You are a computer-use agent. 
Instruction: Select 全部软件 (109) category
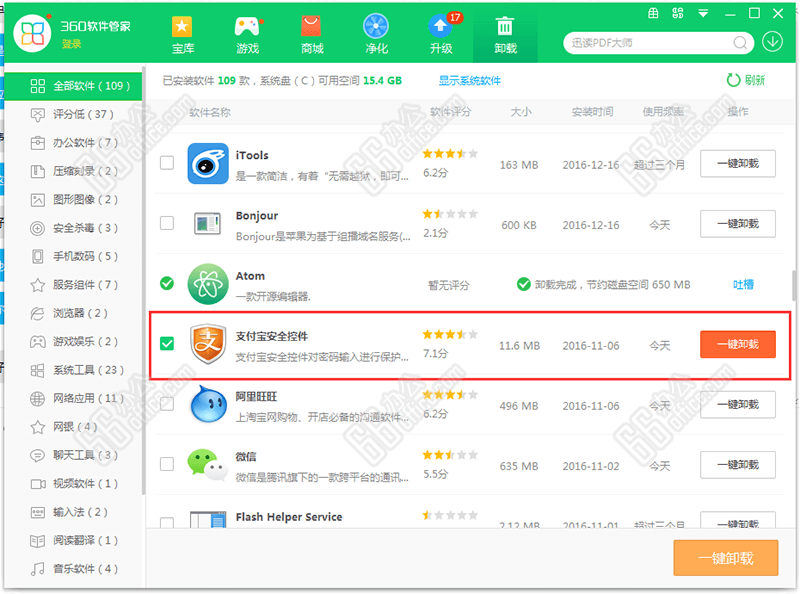(x=73, y=86)
